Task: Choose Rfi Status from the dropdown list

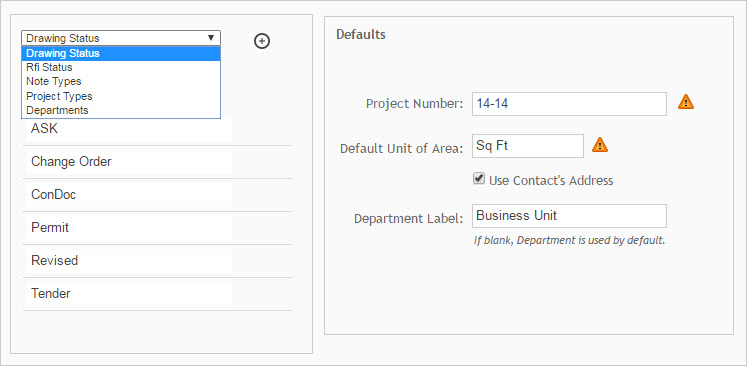Action: tap(121, 67)
